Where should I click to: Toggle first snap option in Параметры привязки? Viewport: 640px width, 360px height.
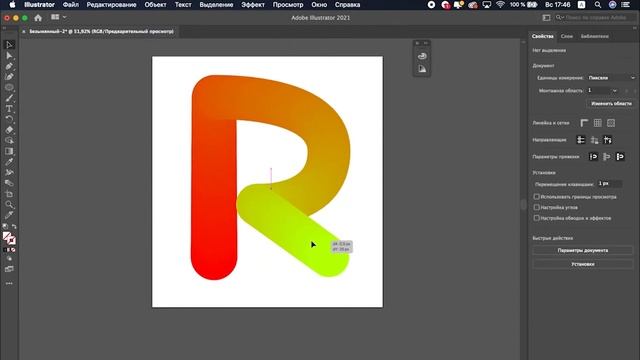(x=593, y=157)
